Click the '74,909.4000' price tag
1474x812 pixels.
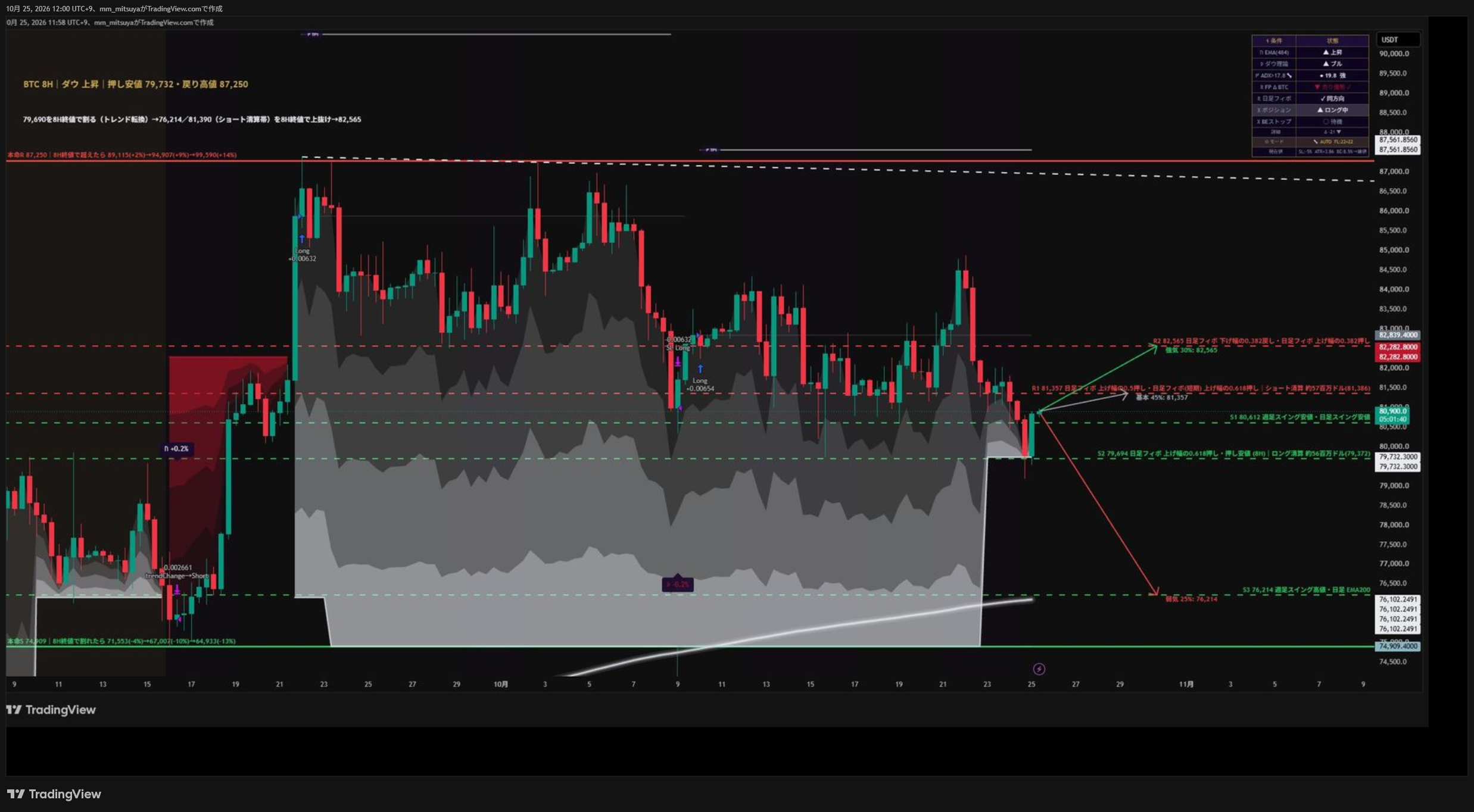click(x=1398, y=647)
